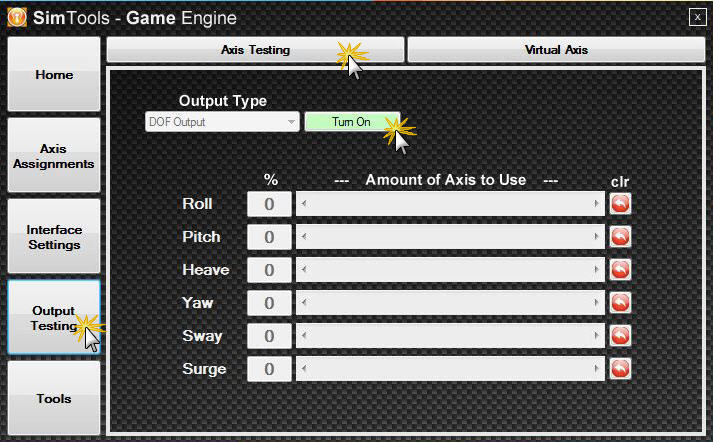Reset the Pitch axis with clr icon
The height and width of the screenshot is (442, 713).
click(620, 237)
